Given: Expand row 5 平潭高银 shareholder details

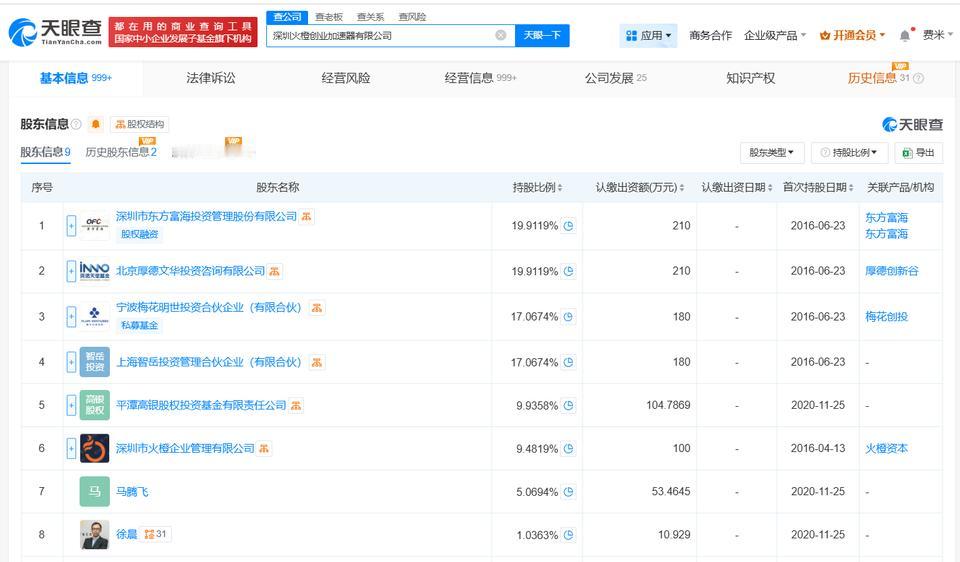Looking at the screenshot, I should 71,405.
